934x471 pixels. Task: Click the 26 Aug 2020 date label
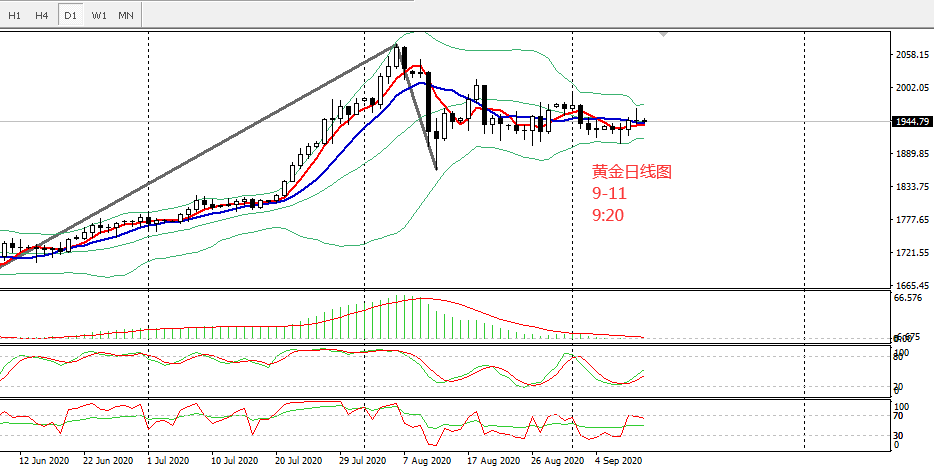coord(557,461)
